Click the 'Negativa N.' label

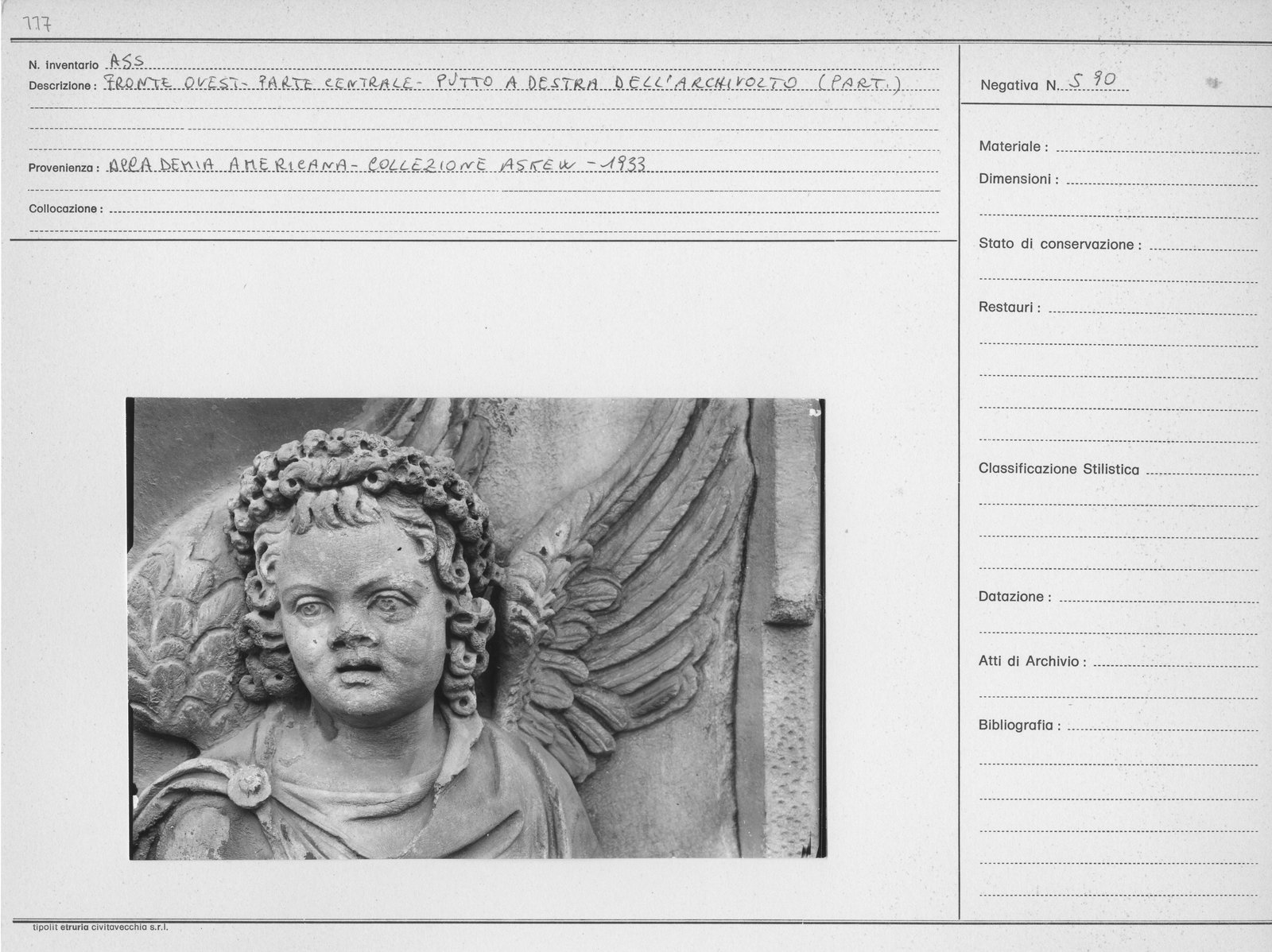click(x=1020, y=85)
